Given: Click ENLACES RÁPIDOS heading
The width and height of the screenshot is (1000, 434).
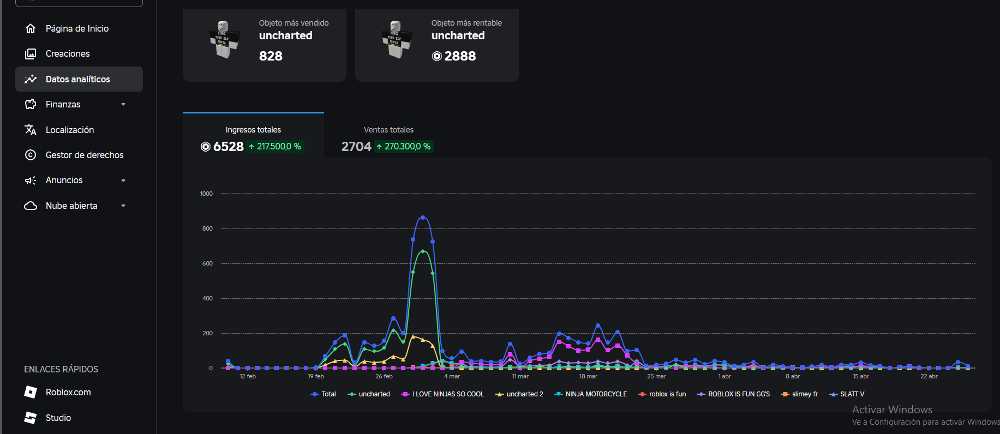Looking at the screenshot, I should click(x=61, y=369).
